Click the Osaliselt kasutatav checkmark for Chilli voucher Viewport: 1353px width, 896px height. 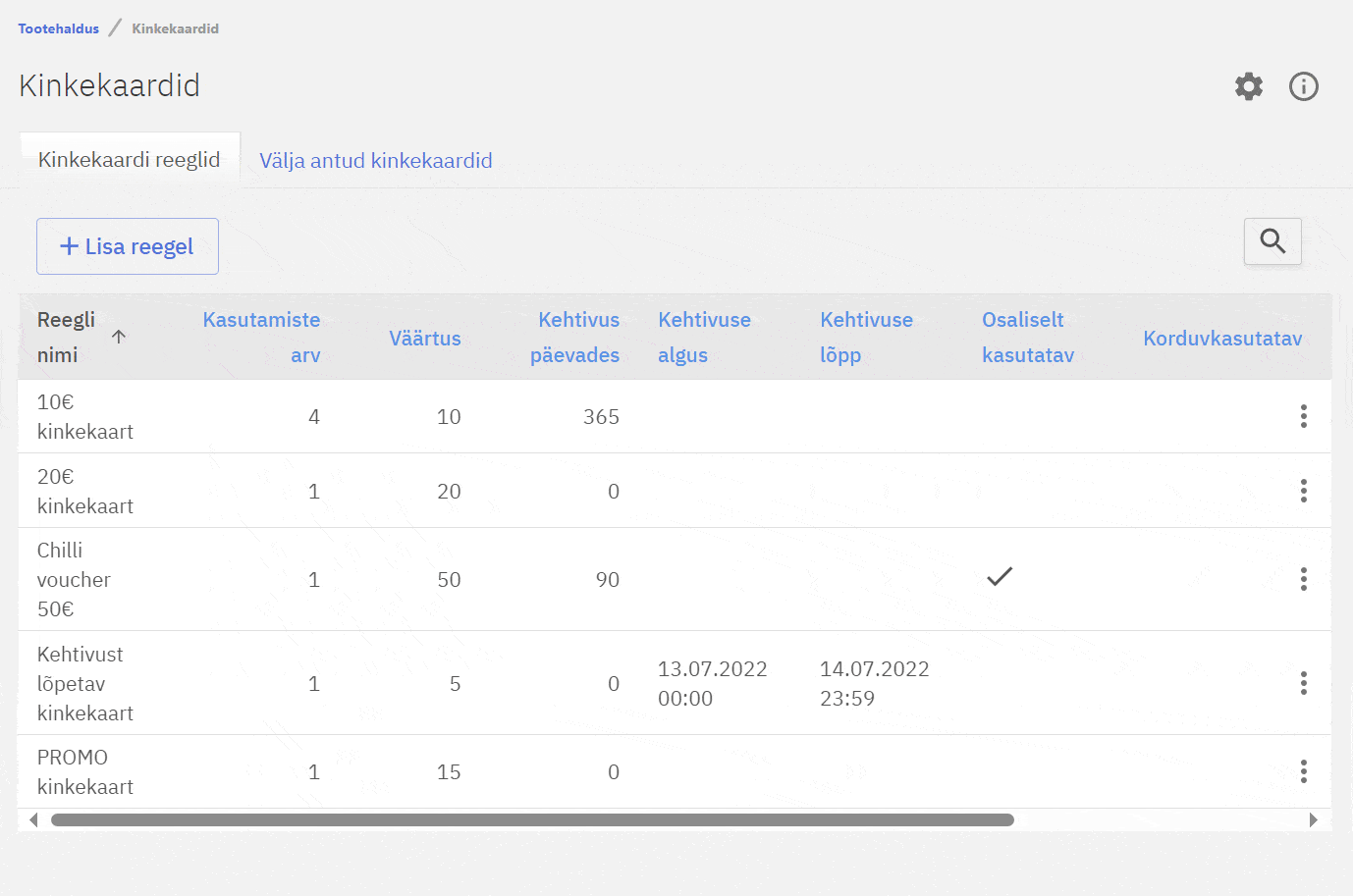click(999, 577)
